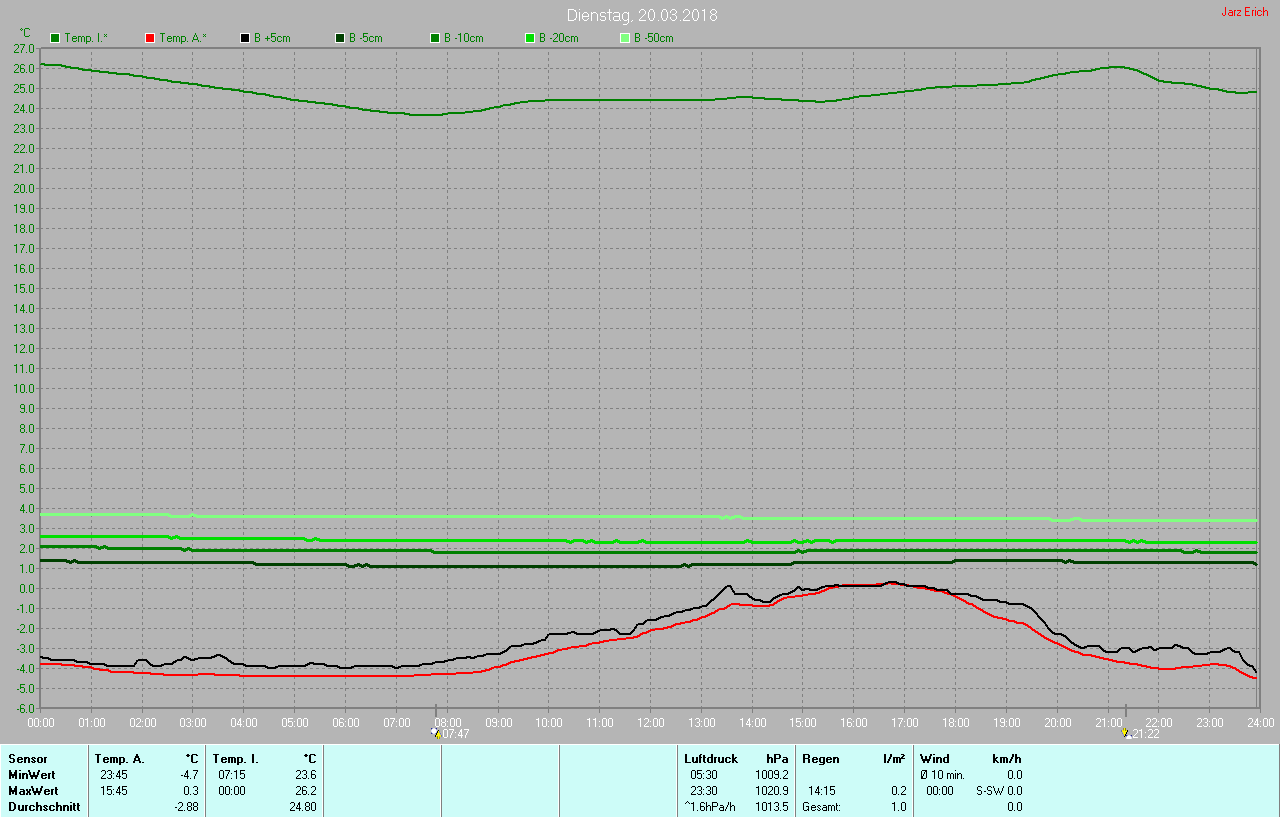Click the pressure trend '^1.6hPa/h'
The image size is (1280, 817).
coord(709,807)
